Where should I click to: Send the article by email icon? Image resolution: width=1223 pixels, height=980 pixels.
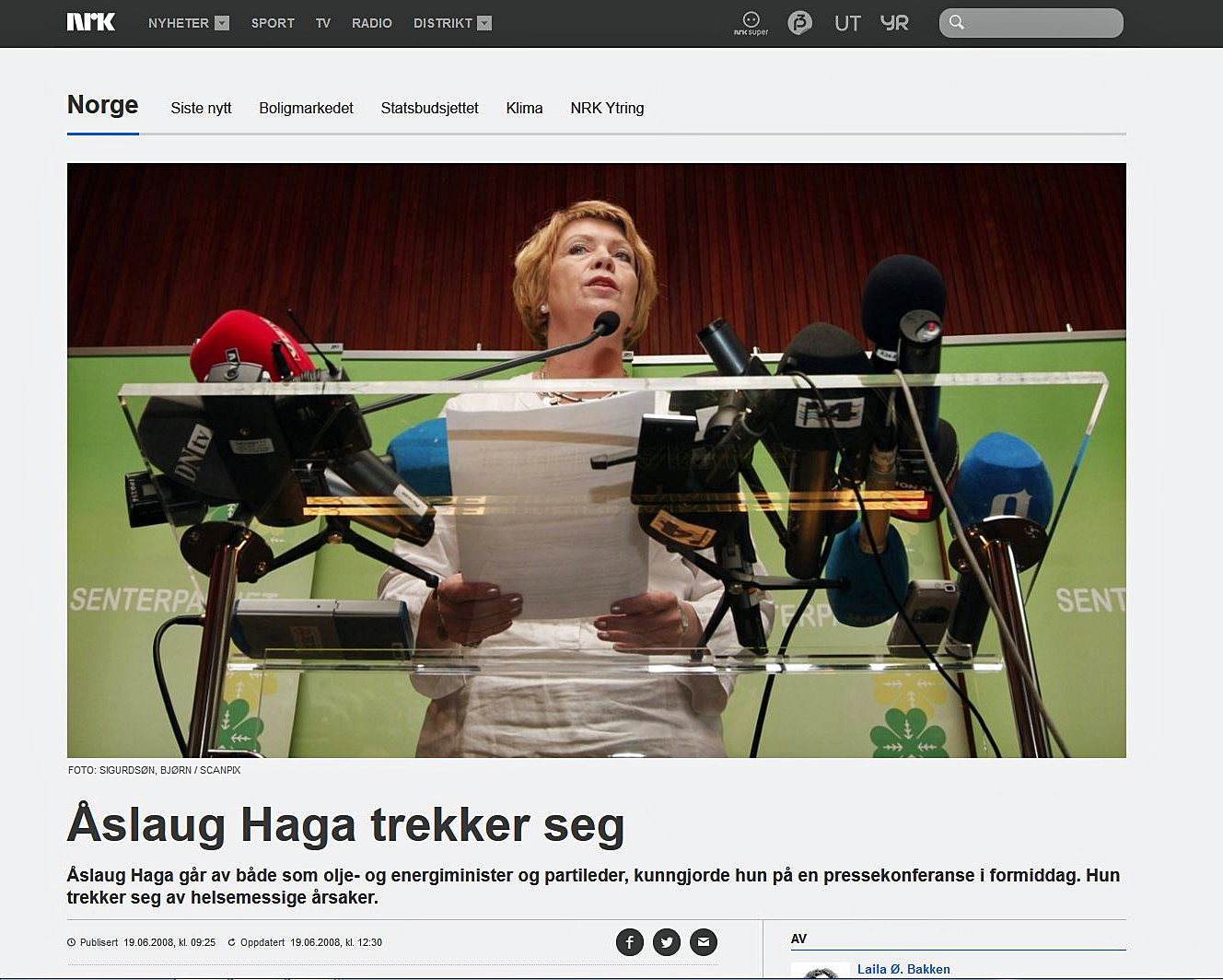704,942
